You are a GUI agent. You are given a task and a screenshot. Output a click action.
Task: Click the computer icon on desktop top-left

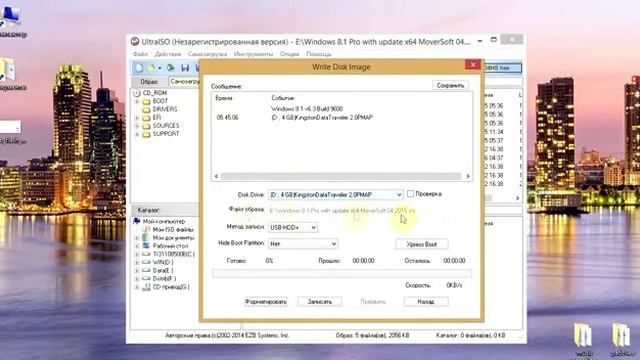(11, 16)
